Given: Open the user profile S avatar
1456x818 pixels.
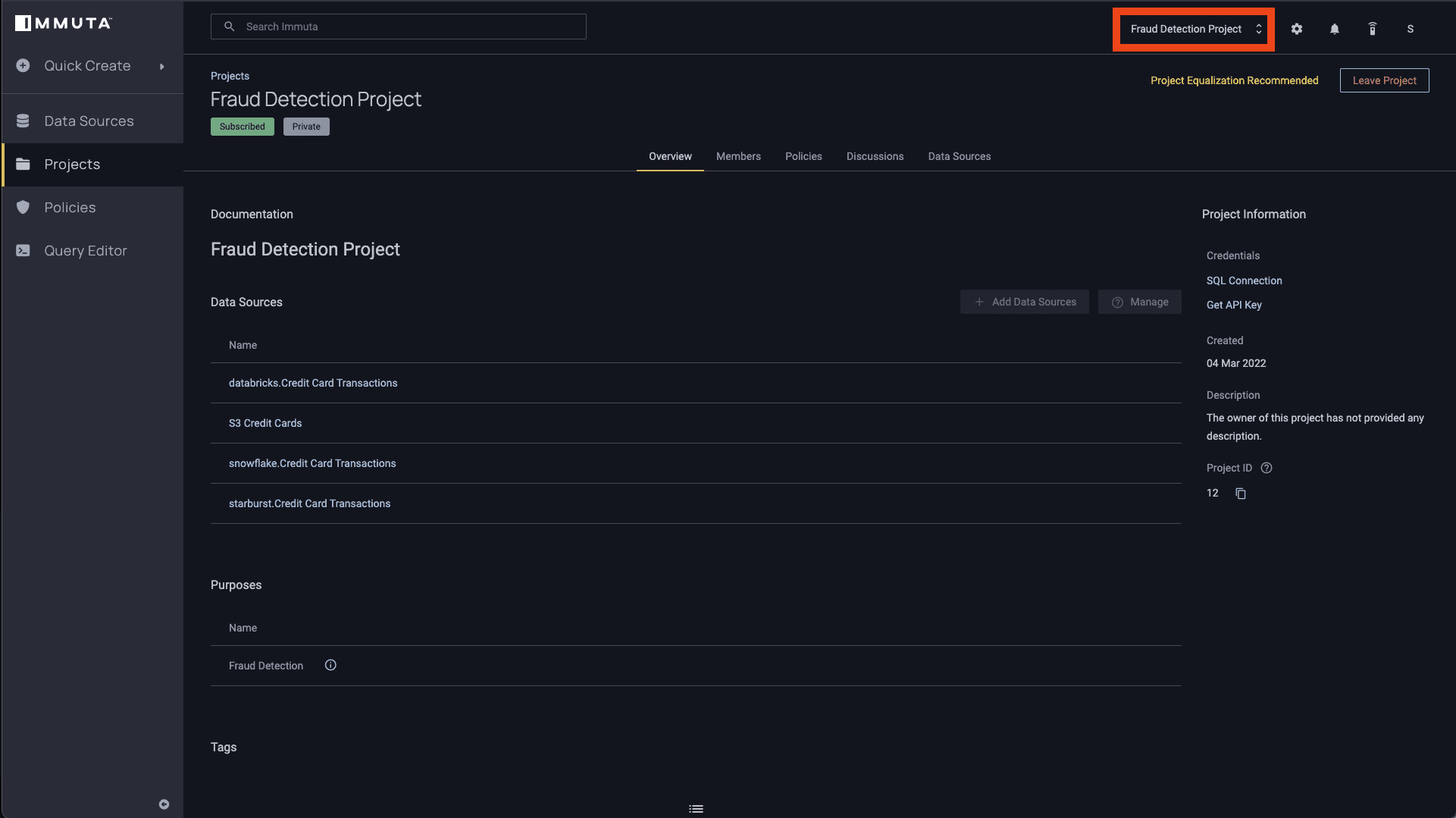Looking at the screenshot, I should pos(1411,29).
